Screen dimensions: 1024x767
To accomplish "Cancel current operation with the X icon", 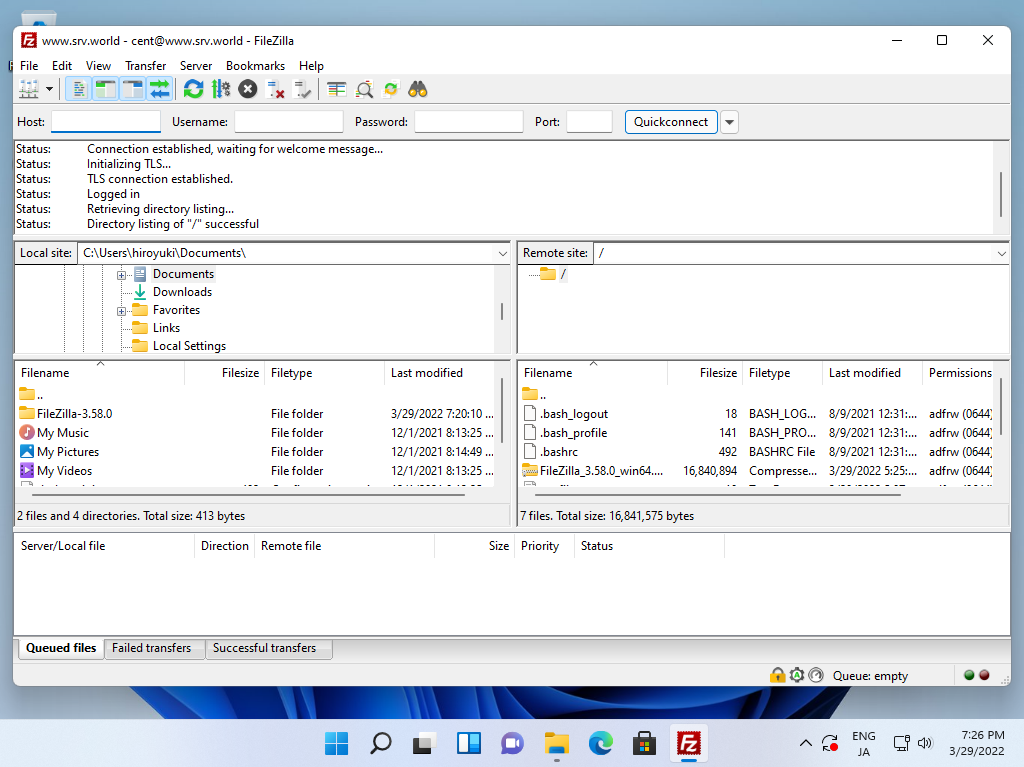I will coord(248,90).
